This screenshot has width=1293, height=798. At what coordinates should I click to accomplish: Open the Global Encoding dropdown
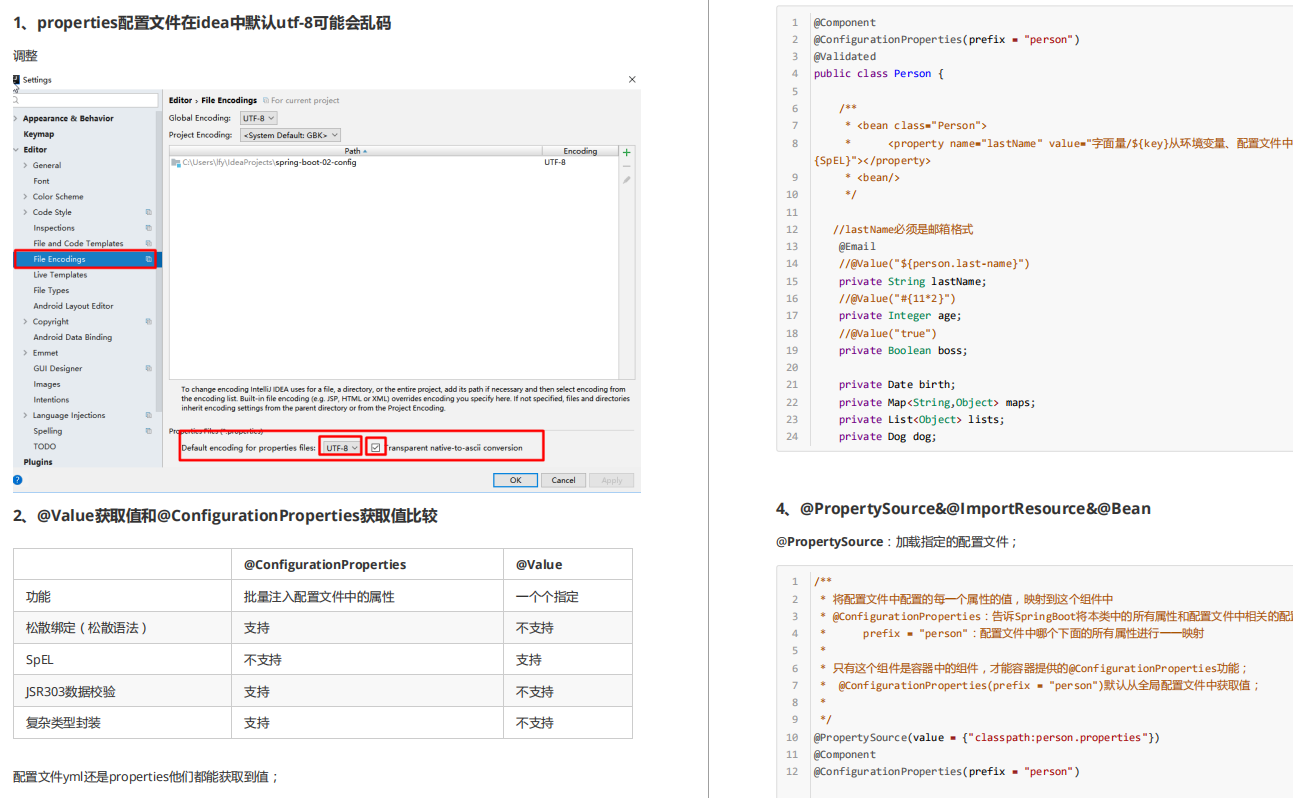point(258,118)
